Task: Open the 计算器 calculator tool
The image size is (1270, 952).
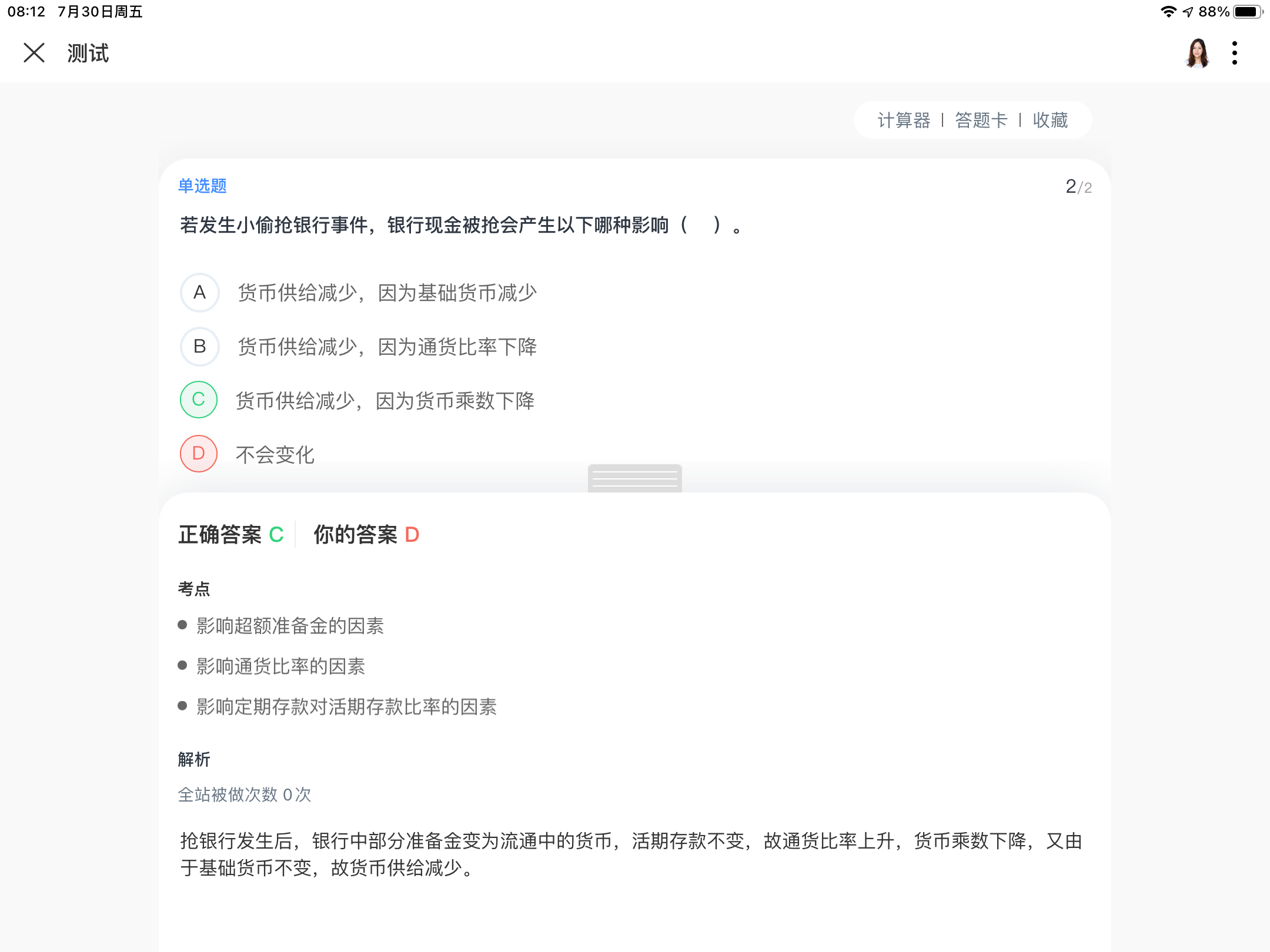Action: point(904,120)
